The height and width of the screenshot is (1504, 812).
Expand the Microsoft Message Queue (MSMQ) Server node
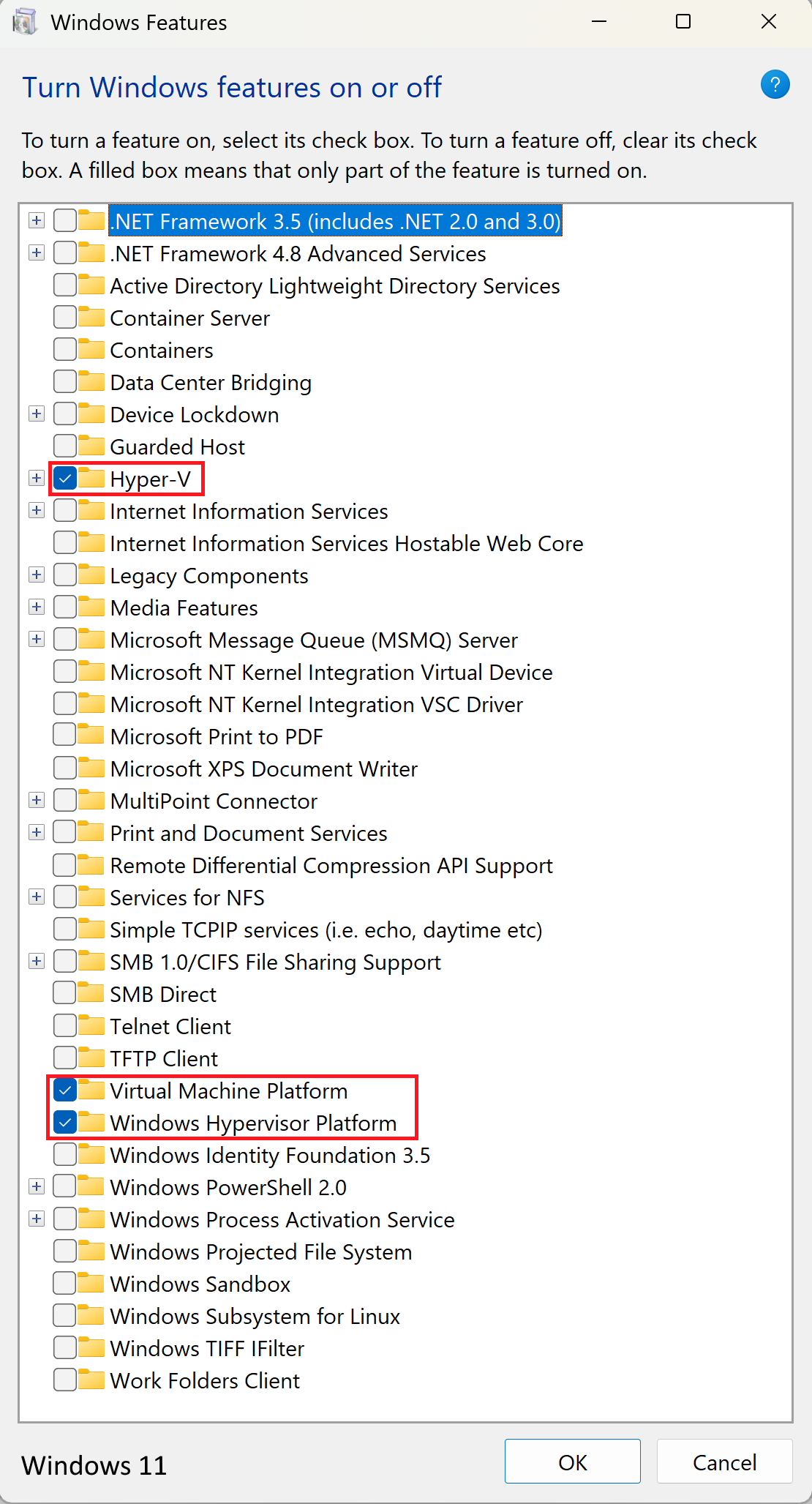click(x=37, y=639)
